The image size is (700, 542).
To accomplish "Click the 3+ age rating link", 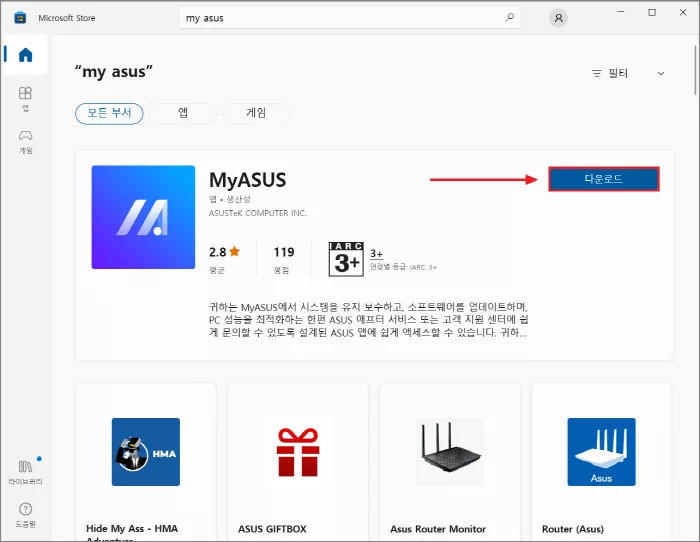I will click(376, 254).
